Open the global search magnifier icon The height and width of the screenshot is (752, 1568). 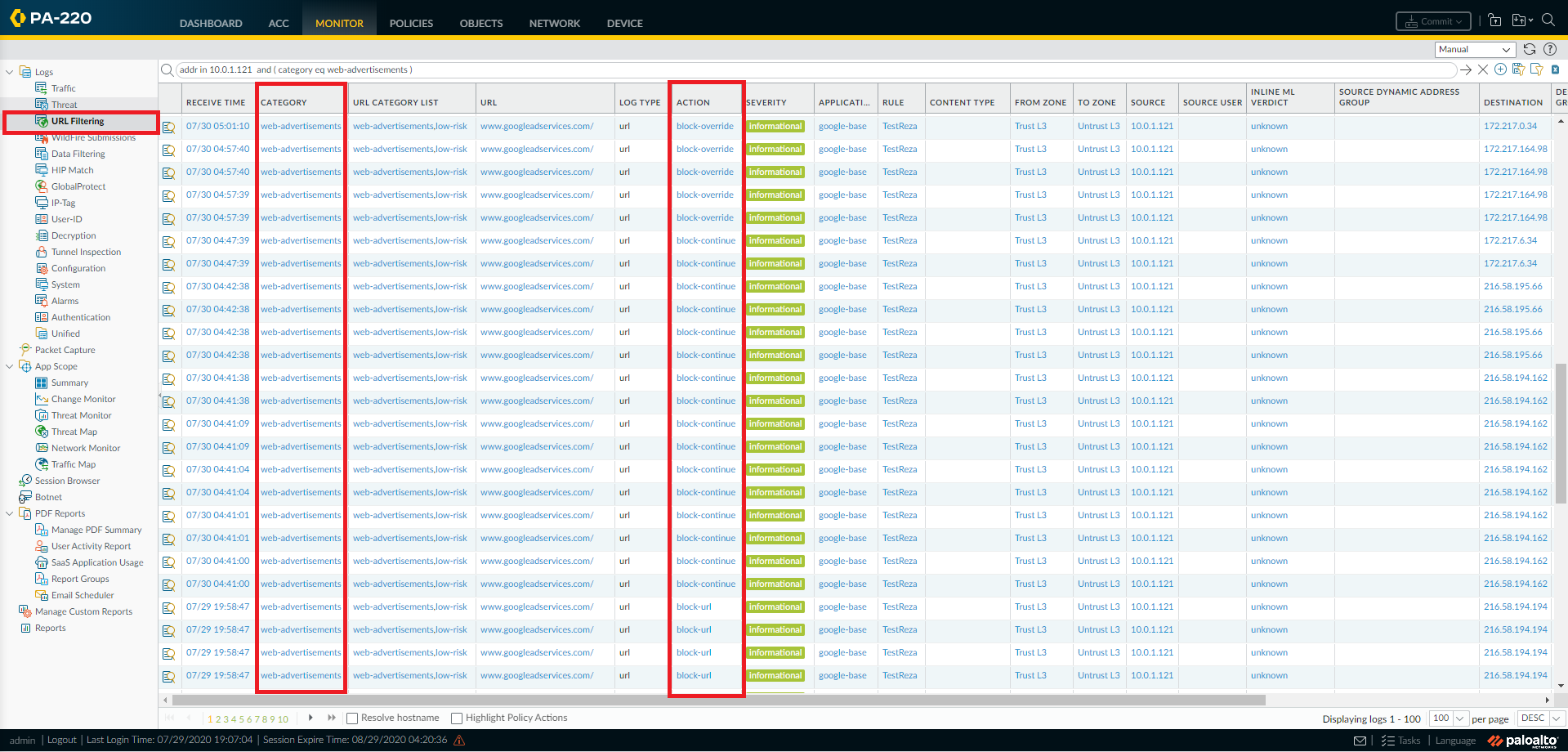click(1548, 20)
